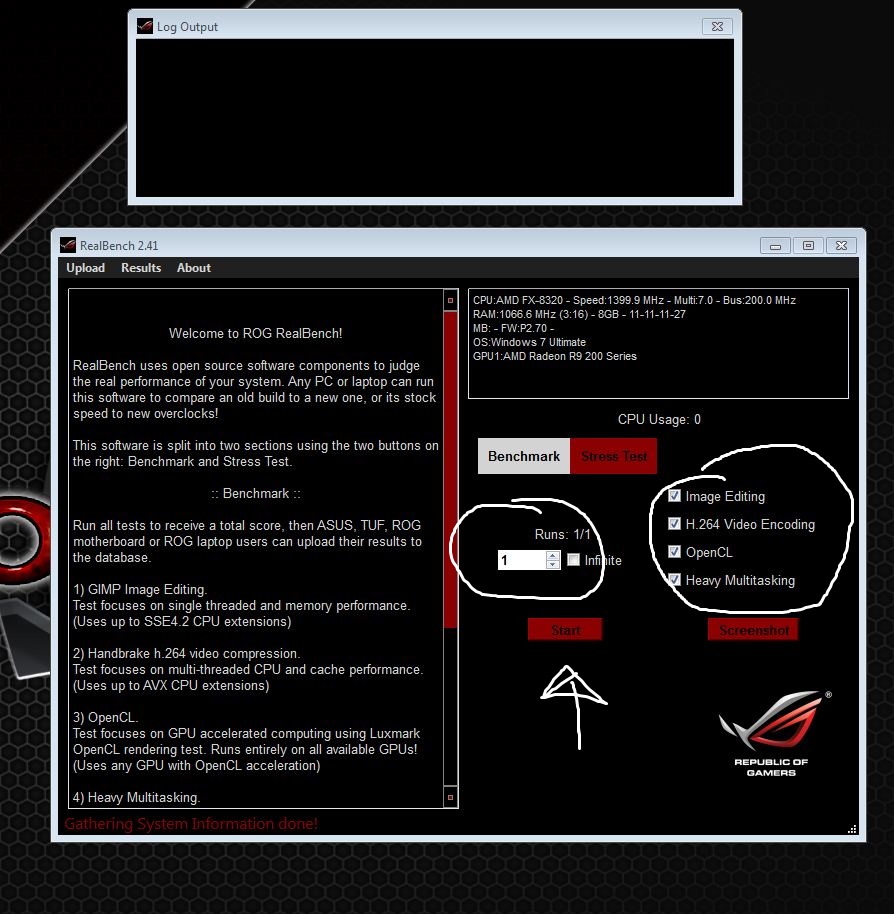The width and height of the screenshot is (894, 914).
Task: Click the 'Gathering System Information done!' status text
Action: (191, 824)
